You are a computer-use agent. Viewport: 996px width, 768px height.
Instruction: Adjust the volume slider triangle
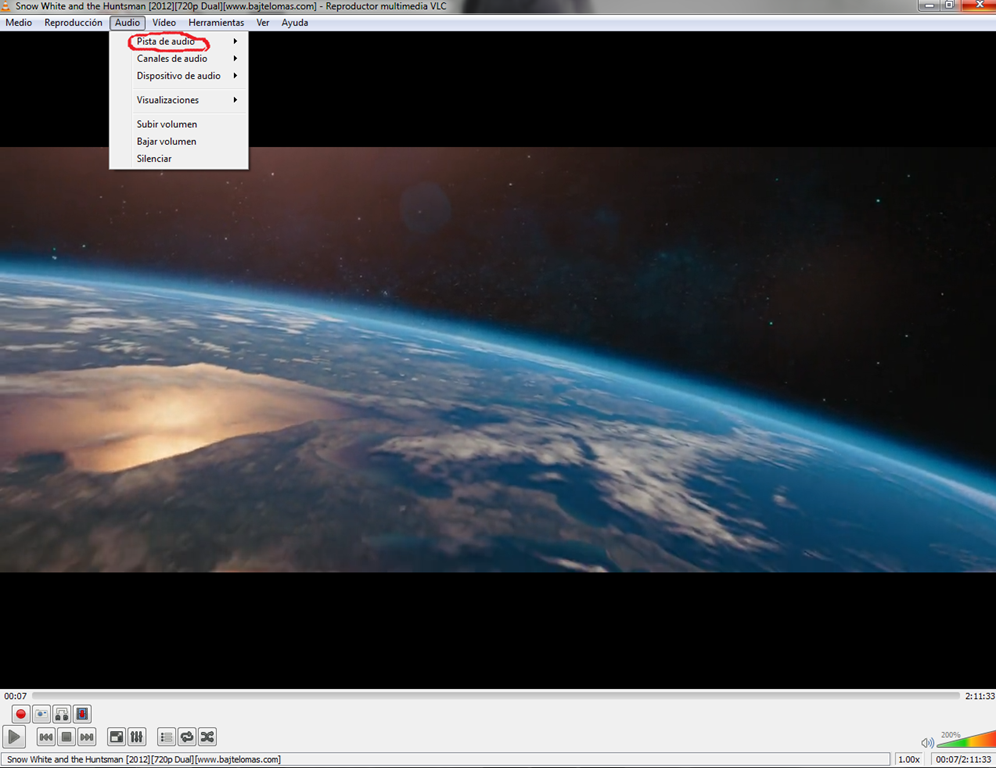point(966,738)
